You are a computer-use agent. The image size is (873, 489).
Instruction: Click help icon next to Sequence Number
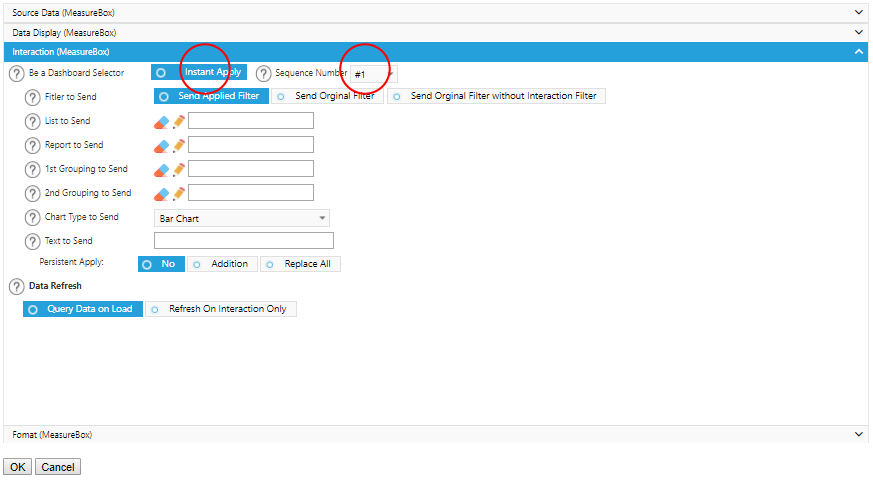264,73
